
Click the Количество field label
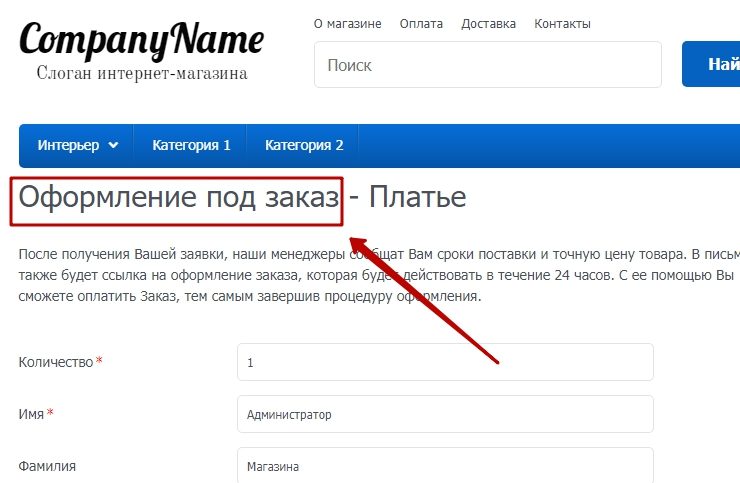(x=56, y=362)
